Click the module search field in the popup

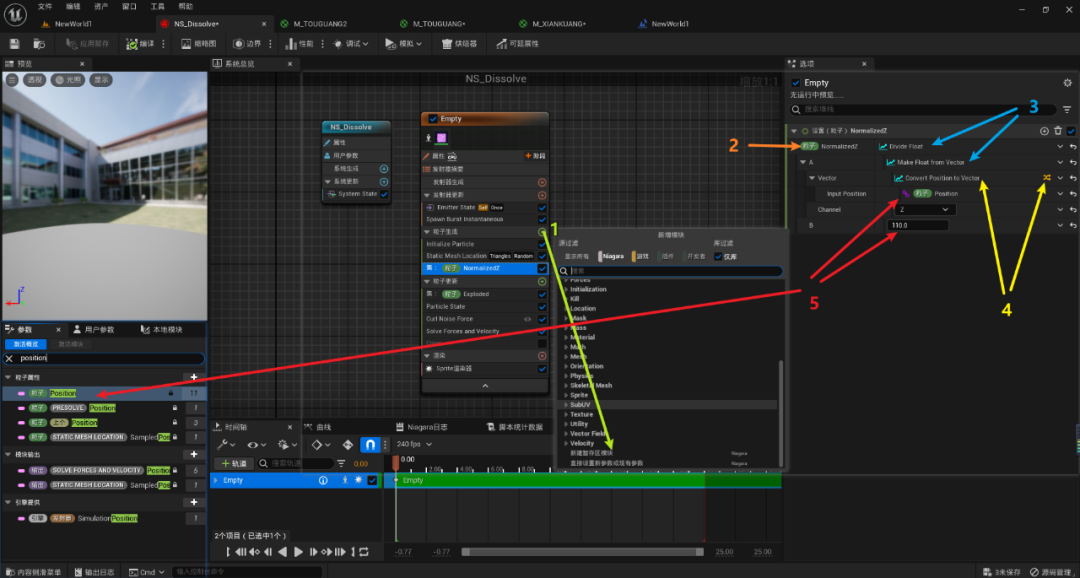pyautogui.click(x=672, y=271)
